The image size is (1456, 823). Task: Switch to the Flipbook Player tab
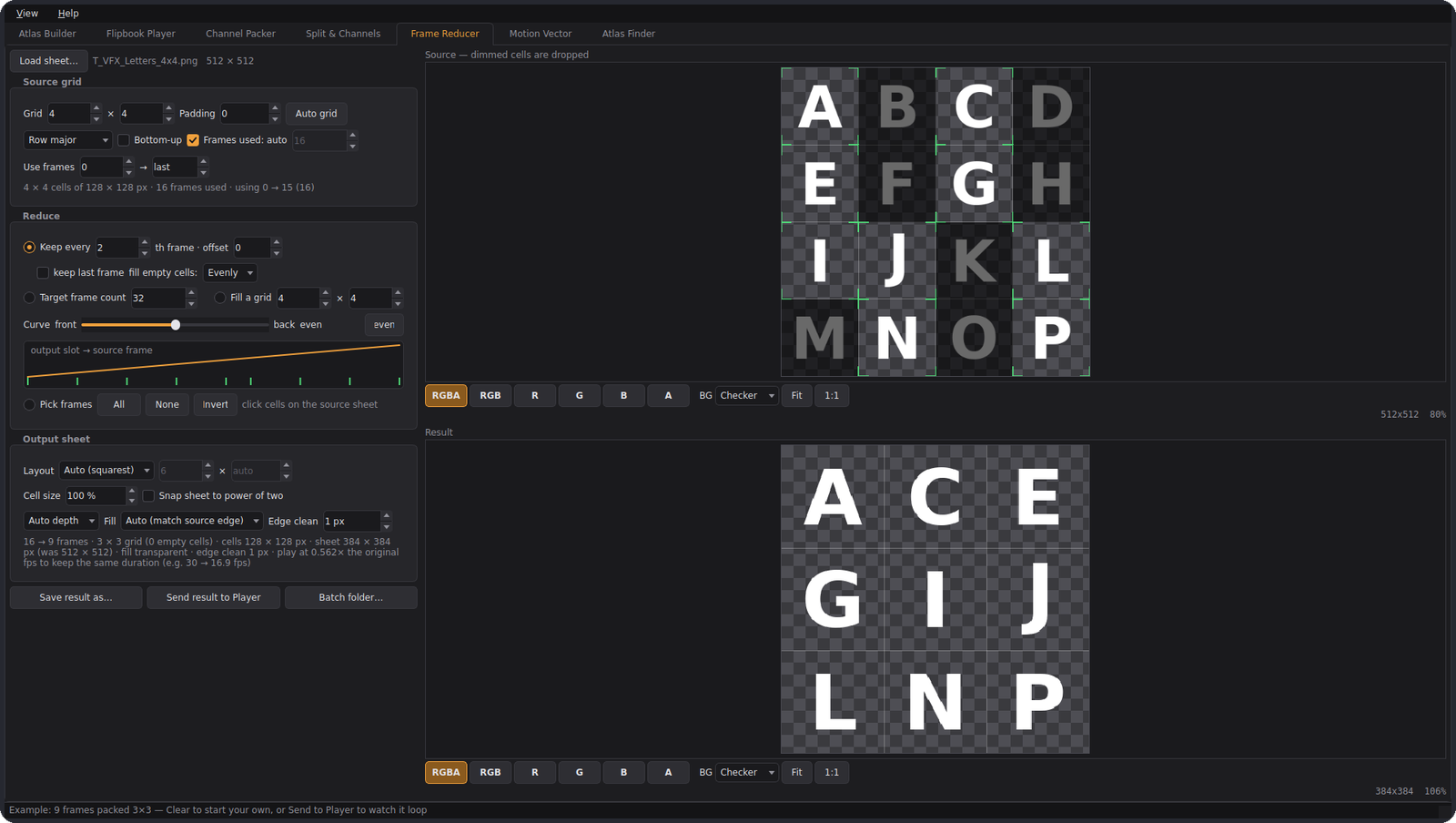[141, 34]
